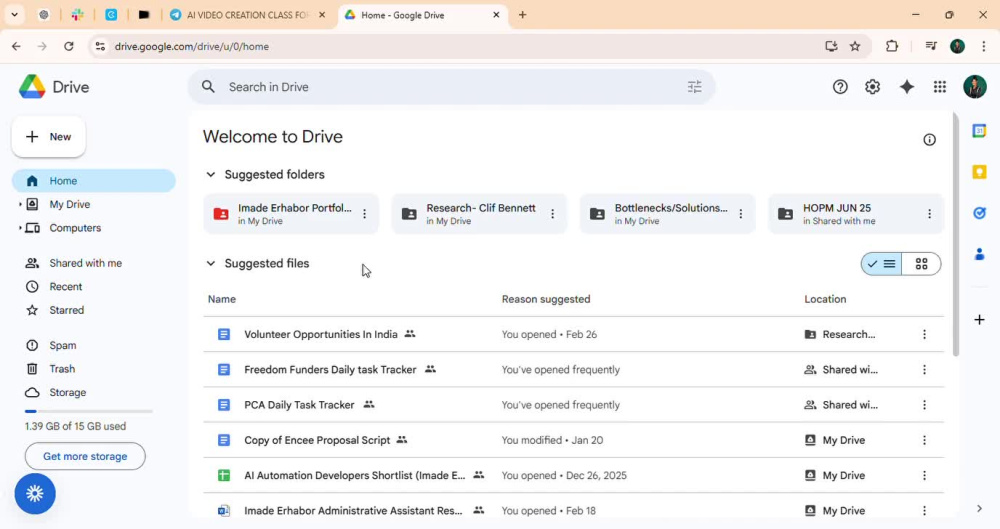Screen dimensions: 1000x529
Task: Open more actions for Freedom Funders Daily task Tracker
Action: tap(924, 370)
